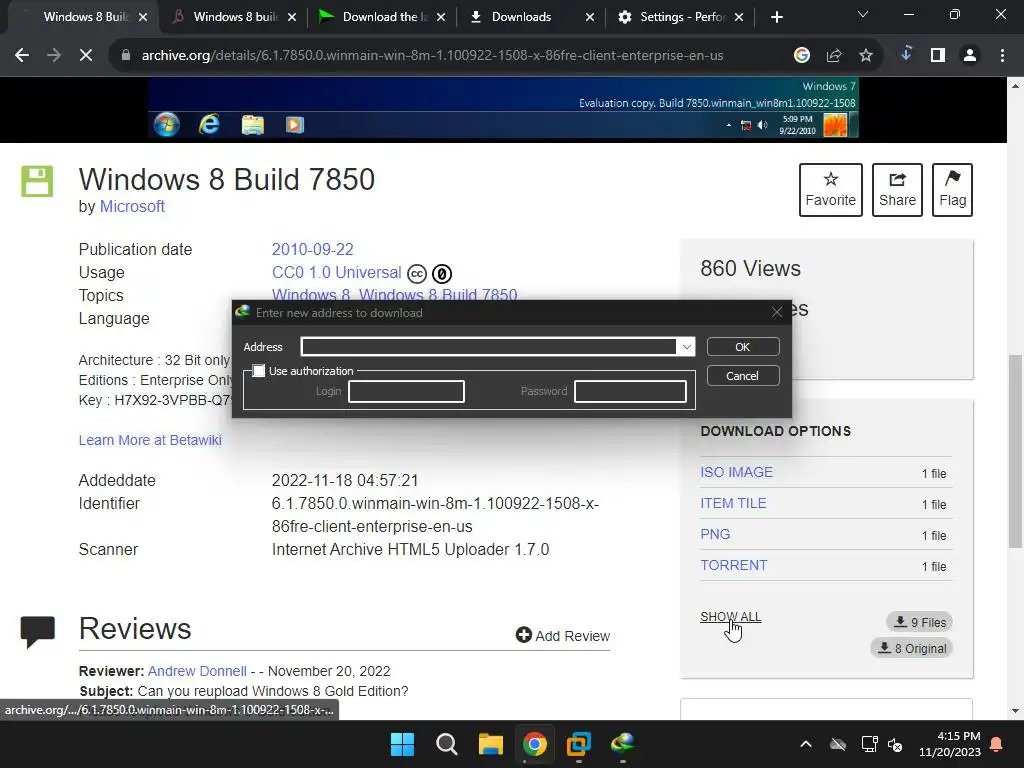Click the green floppy disk software icon

click(x=37, y=181)
